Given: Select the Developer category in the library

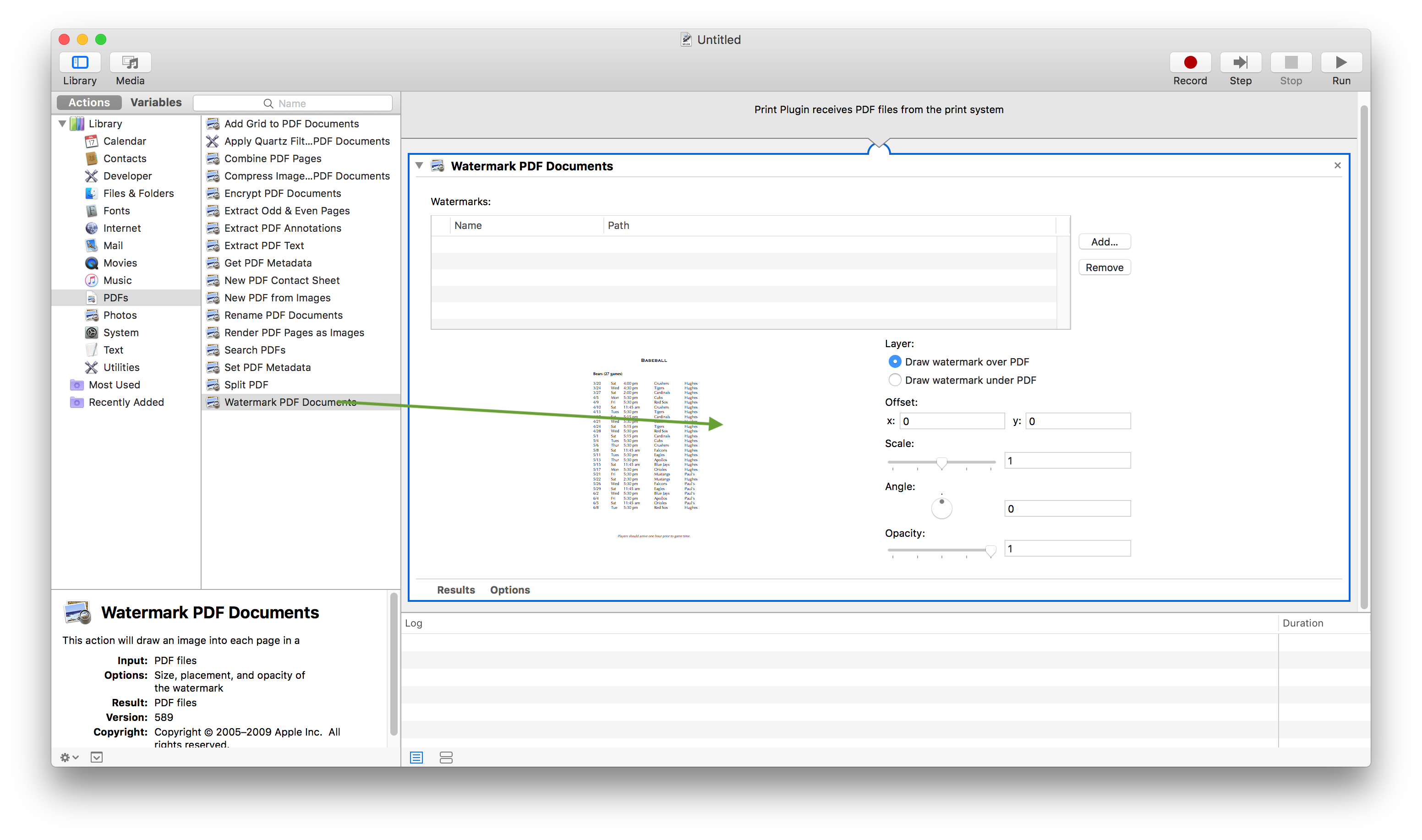Looking at the screenshot, I should point(127,176).
